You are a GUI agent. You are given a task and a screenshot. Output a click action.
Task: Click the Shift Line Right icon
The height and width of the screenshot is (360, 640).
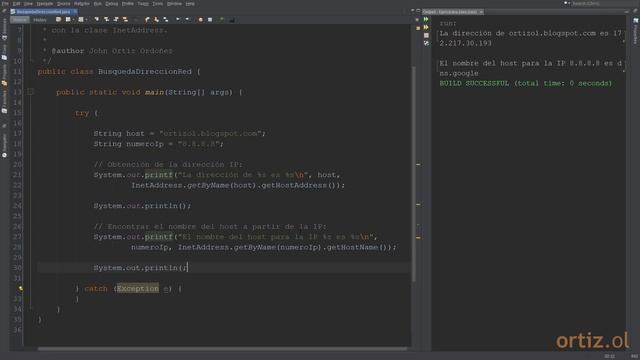tap(187, 20)
